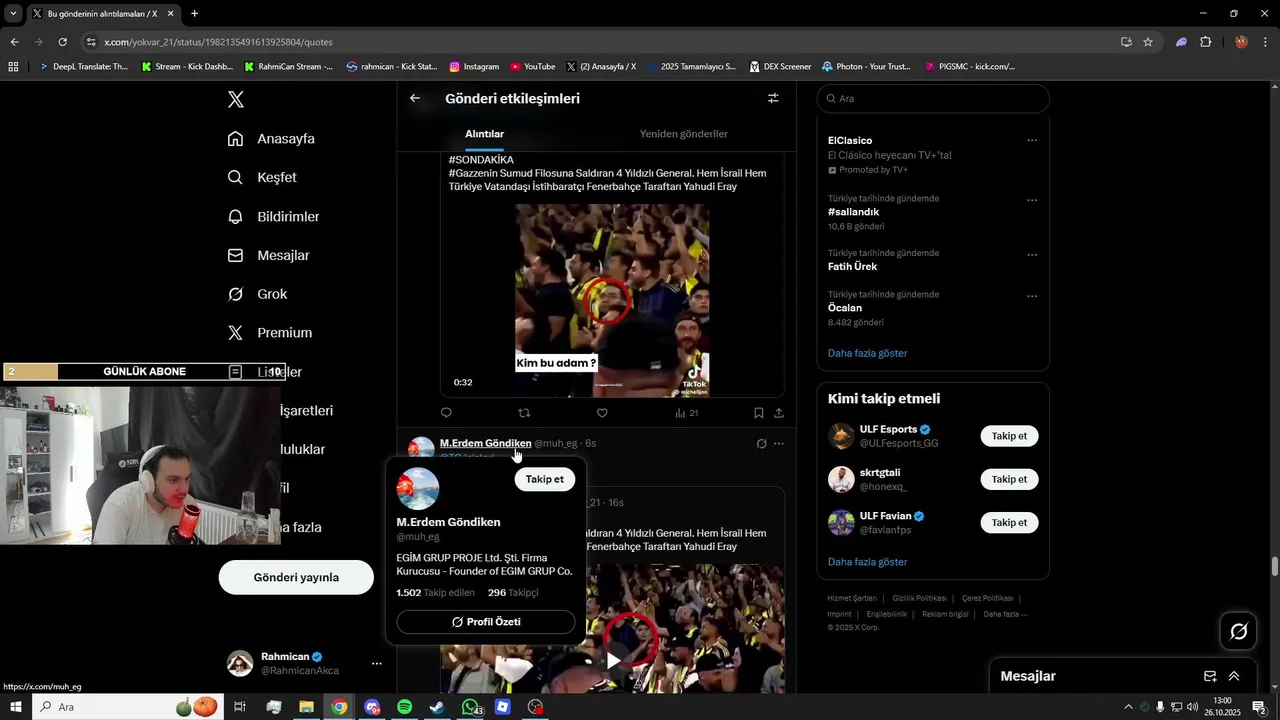Open Chrome three-dot menu
This screenshot has width=1280, height=720.
coord(1266,42)
